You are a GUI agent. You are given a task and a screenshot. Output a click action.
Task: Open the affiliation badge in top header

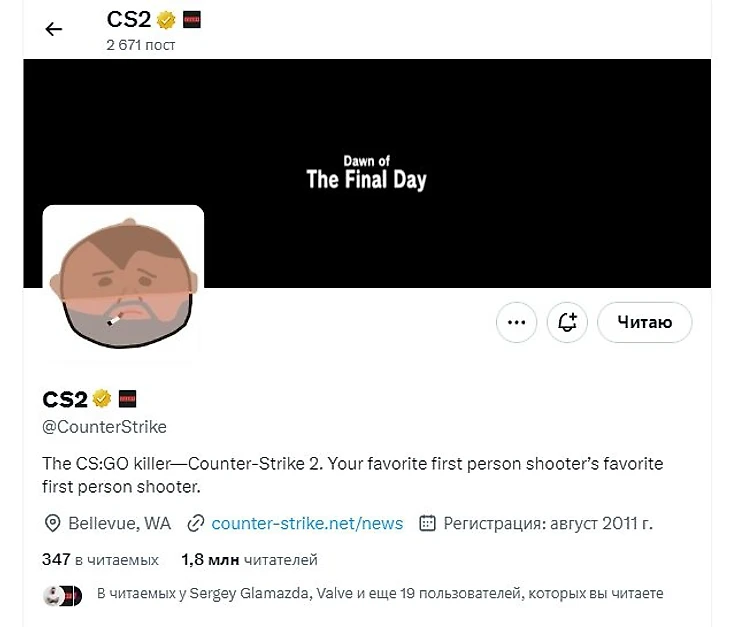pos(191,20)
